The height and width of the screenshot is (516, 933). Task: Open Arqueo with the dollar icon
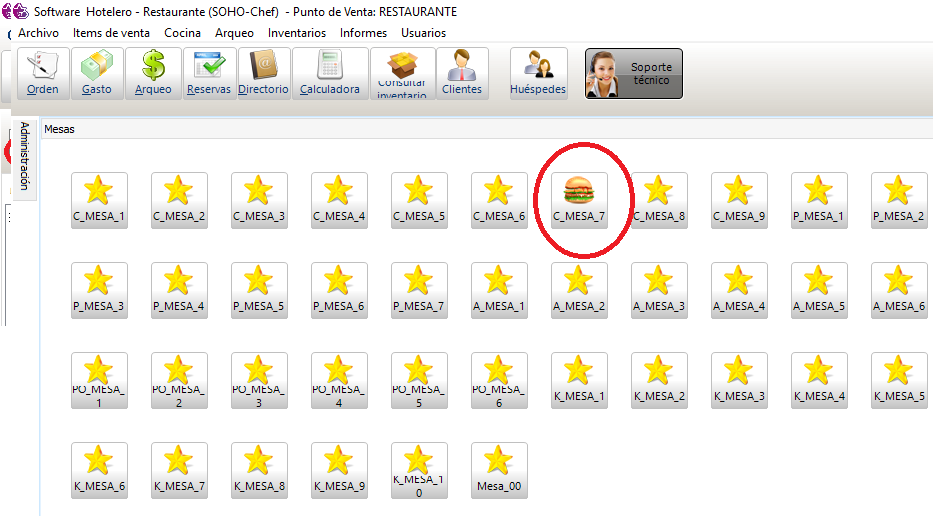pos(154,74)
